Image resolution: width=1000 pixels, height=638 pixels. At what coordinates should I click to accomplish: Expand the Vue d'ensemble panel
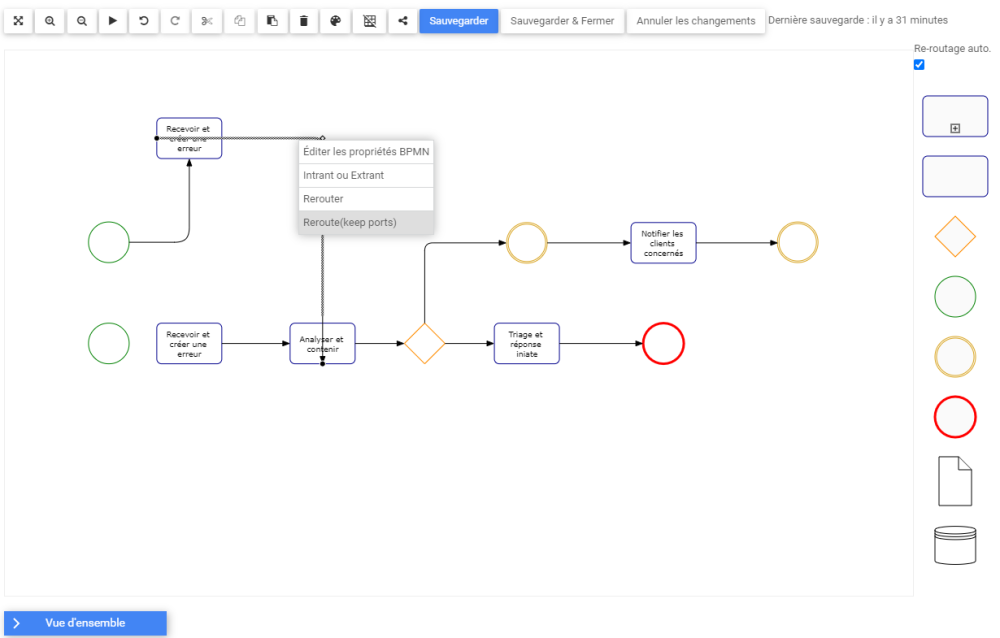click(x=85, y=623)
